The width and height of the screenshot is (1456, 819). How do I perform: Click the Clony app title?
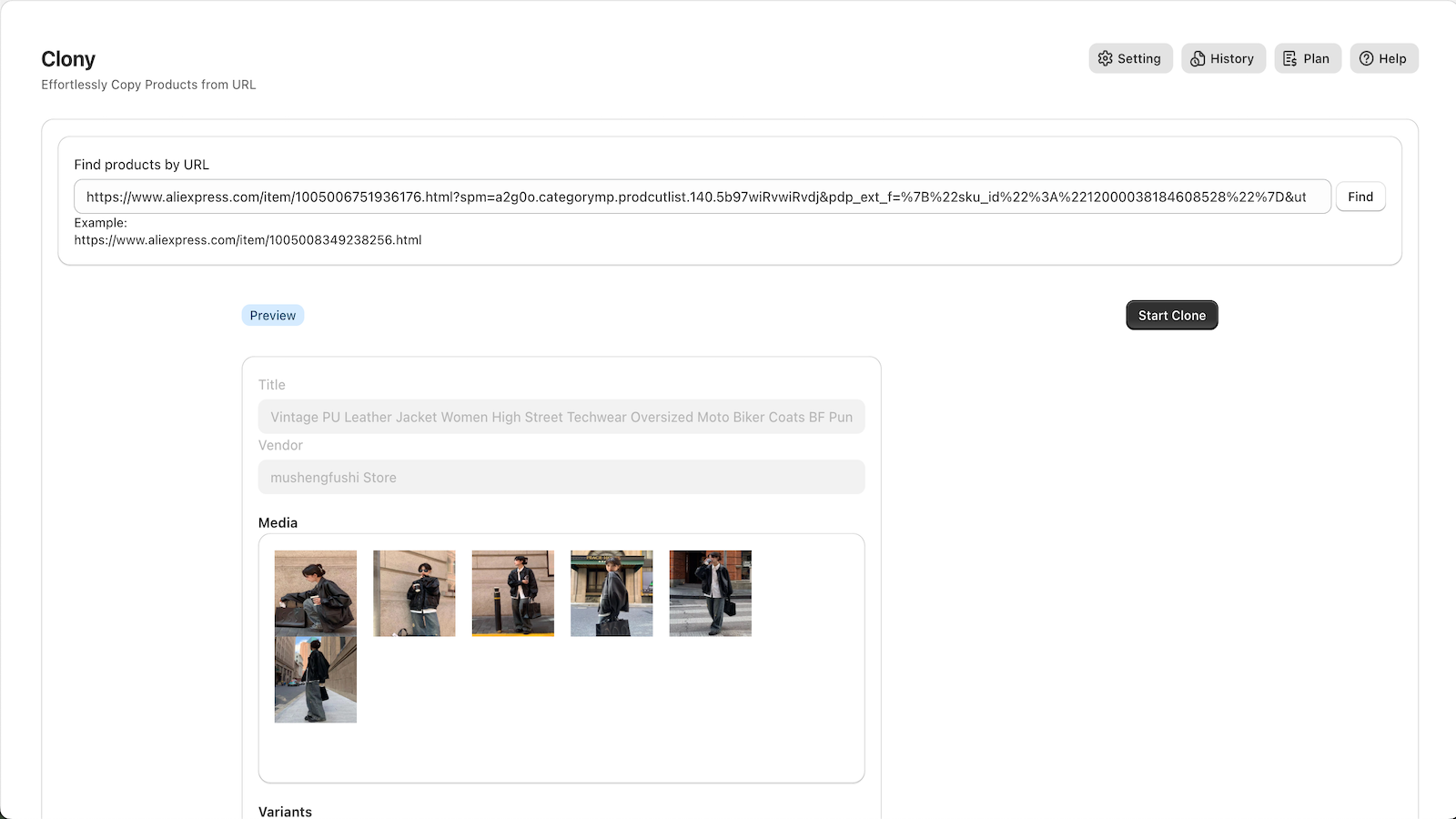pos(68,59)
